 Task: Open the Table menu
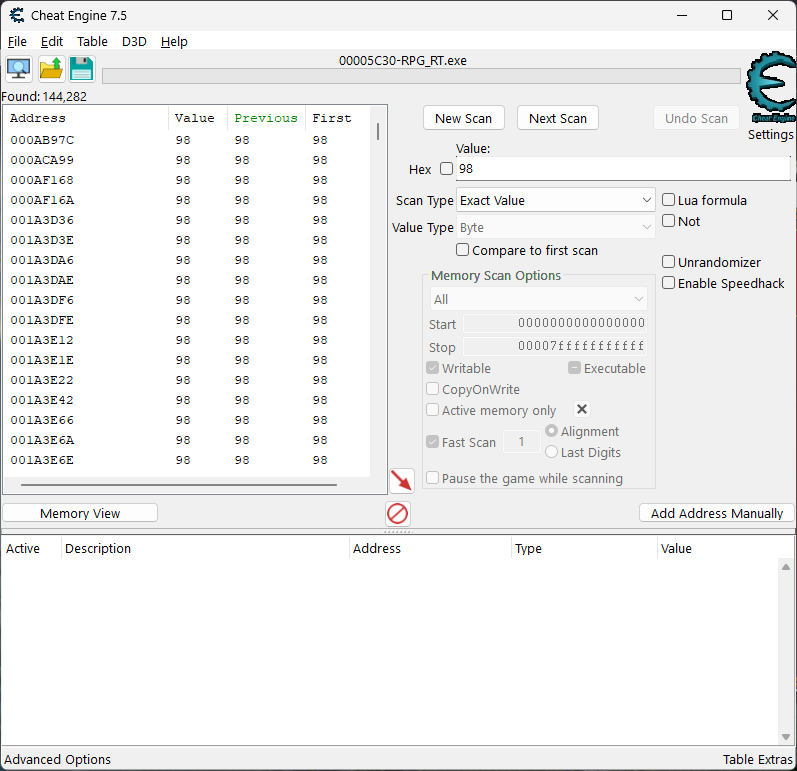[x=92, y=42]
